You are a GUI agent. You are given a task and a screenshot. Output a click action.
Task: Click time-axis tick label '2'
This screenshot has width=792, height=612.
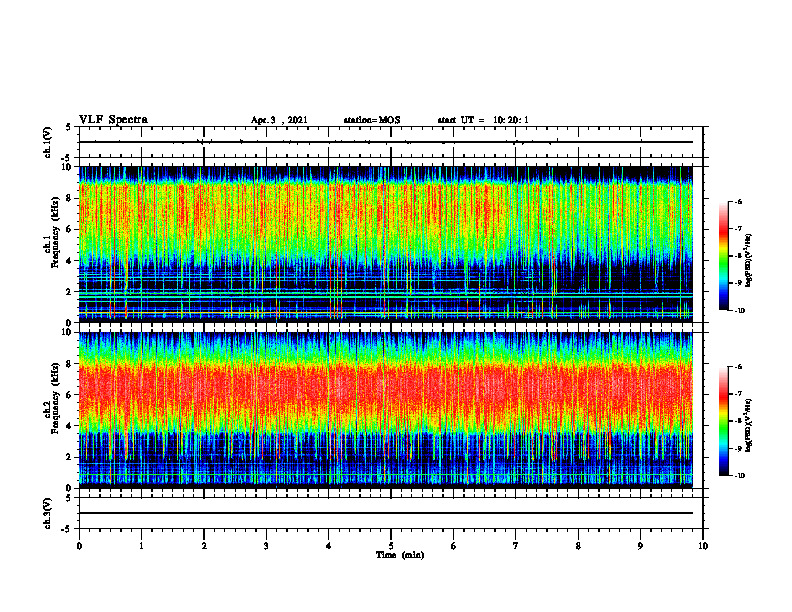(x=204, y=546)
